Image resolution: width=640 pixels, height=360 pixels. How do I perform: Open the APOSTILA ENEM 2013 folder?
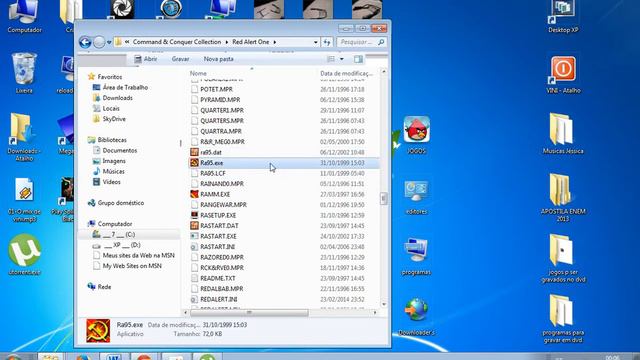(563, 197)
